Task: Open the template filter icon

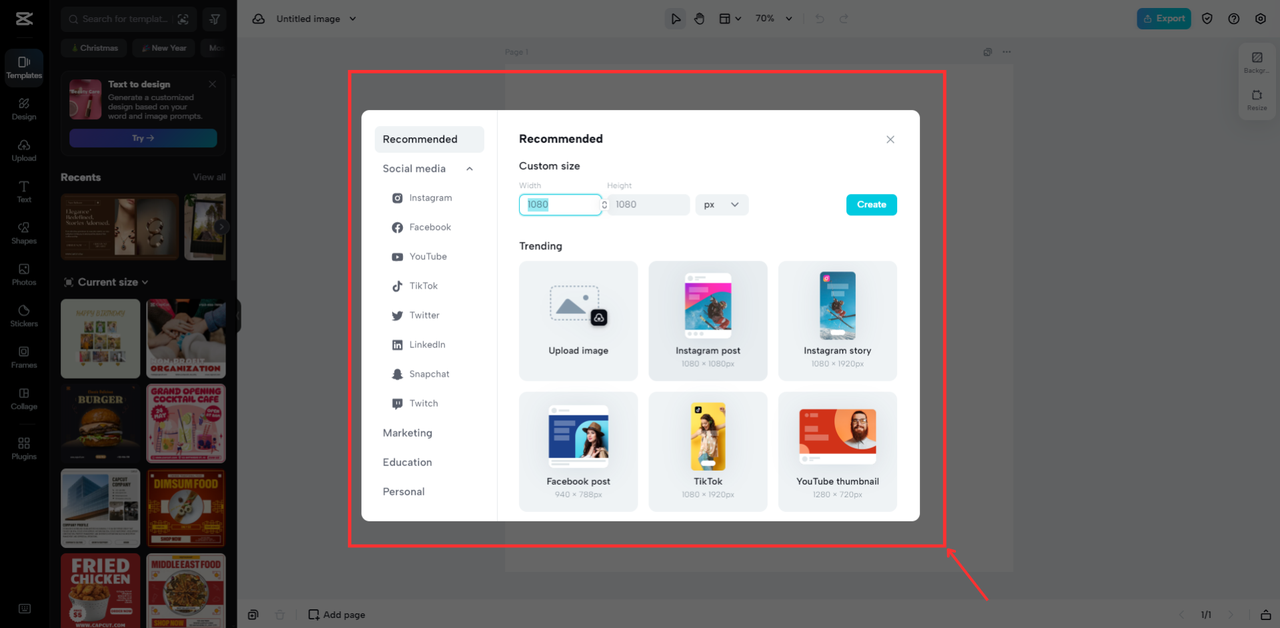Action: pos(215,19)
